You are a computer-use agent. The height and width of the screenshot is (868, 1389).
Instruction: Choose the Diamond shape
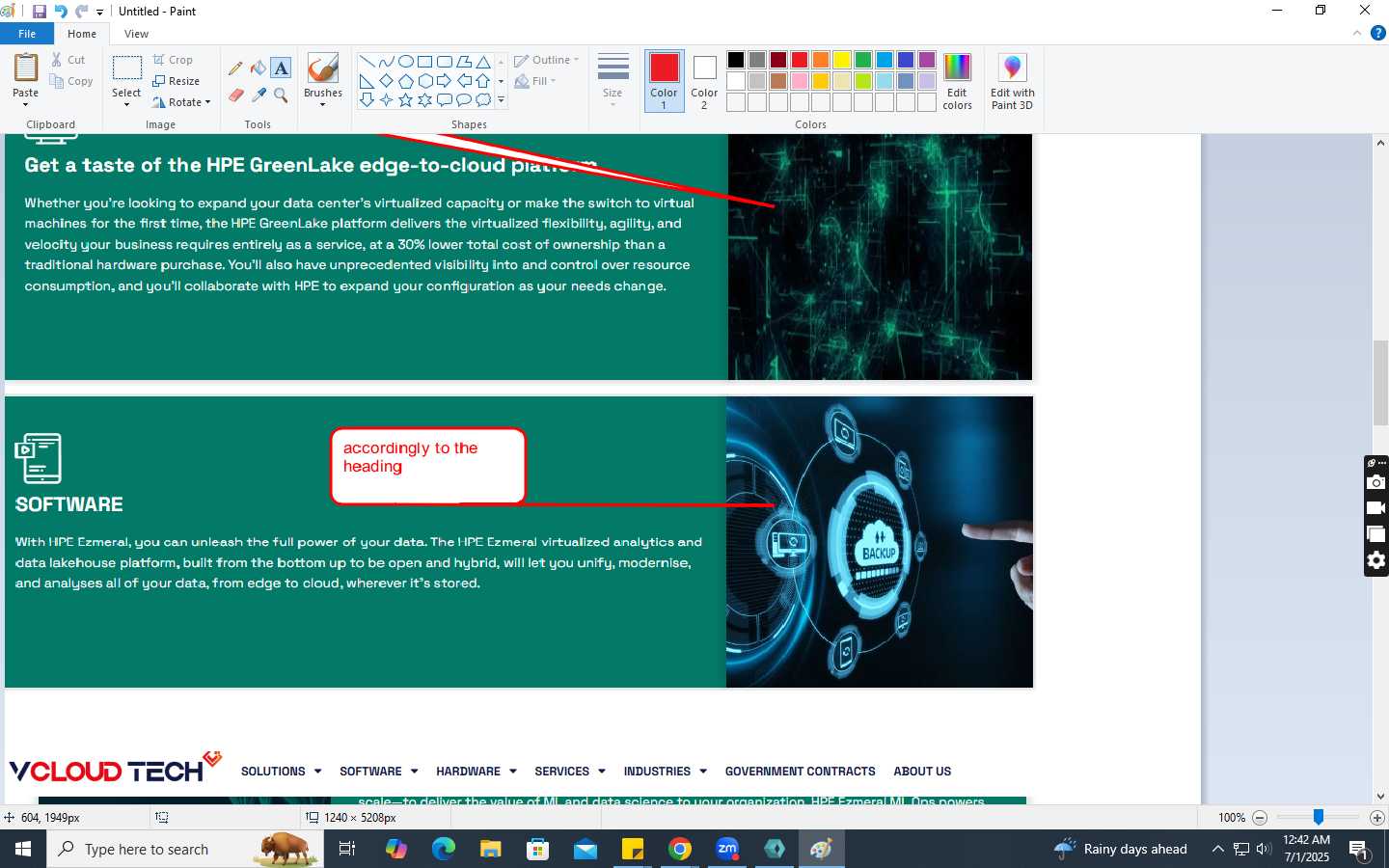click(x=386, y=81)
